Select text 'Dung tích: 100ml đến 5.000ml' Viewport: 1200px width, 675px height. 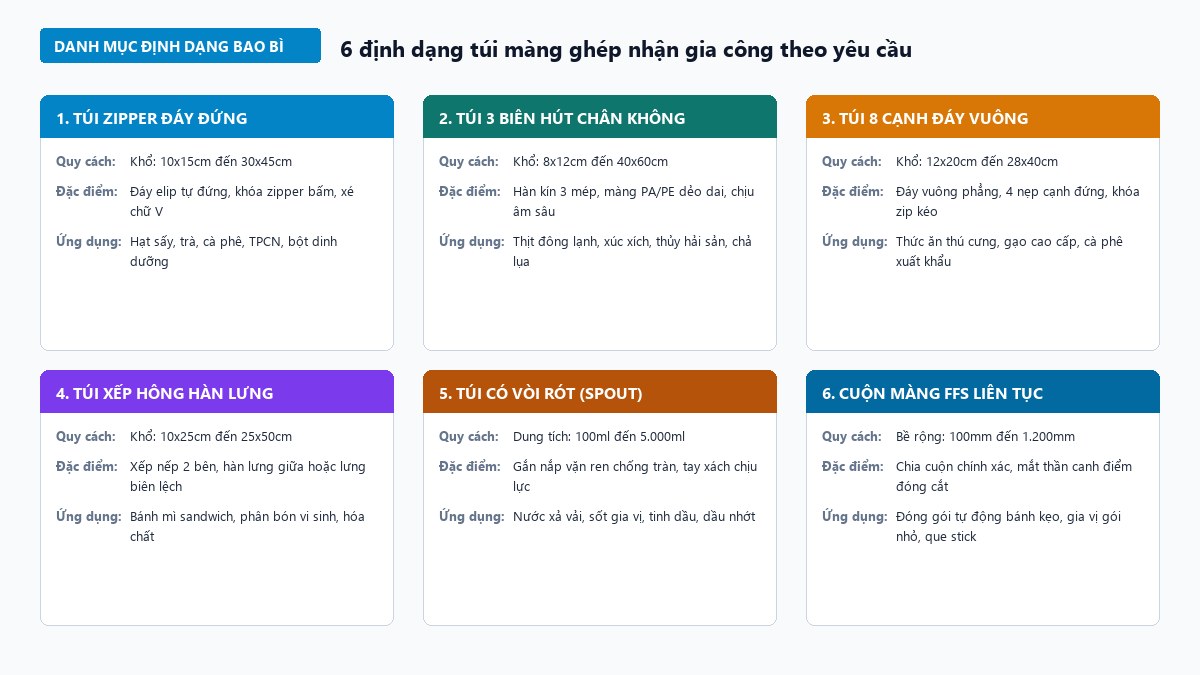(x=599, y=436)
